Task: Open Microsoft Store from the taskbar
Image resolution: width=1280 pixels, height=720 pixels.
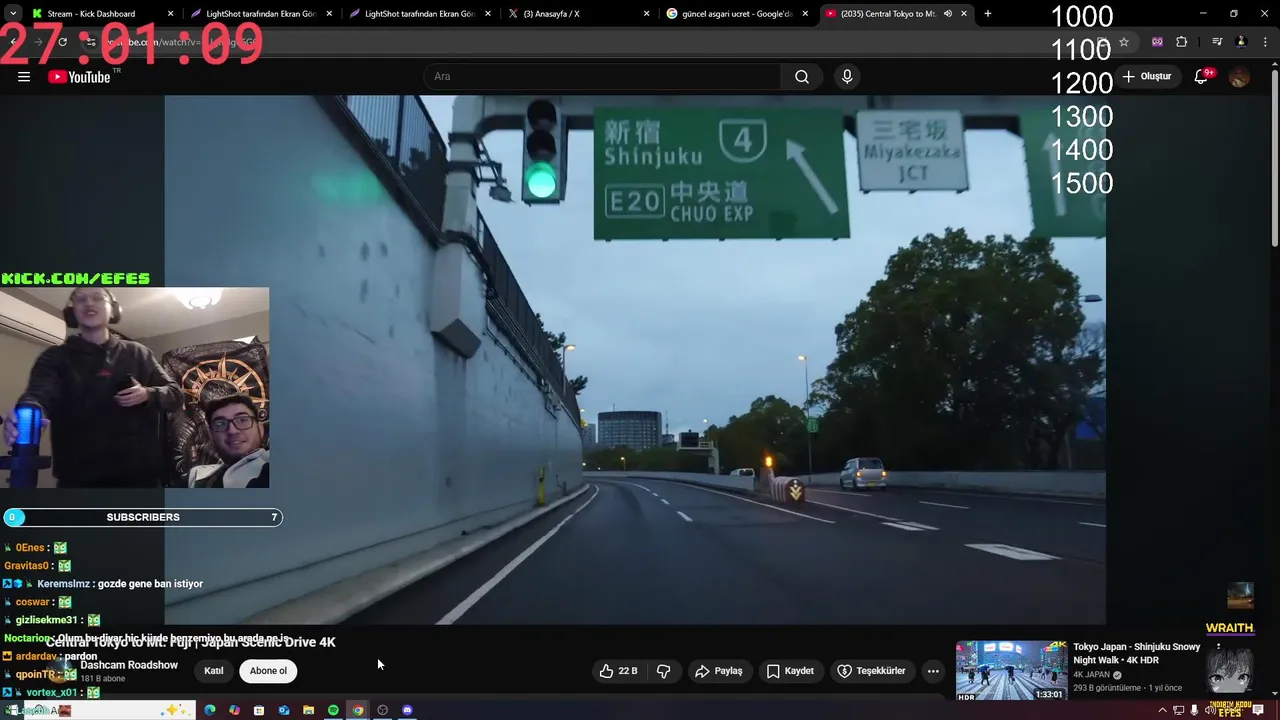Action: 259,710
